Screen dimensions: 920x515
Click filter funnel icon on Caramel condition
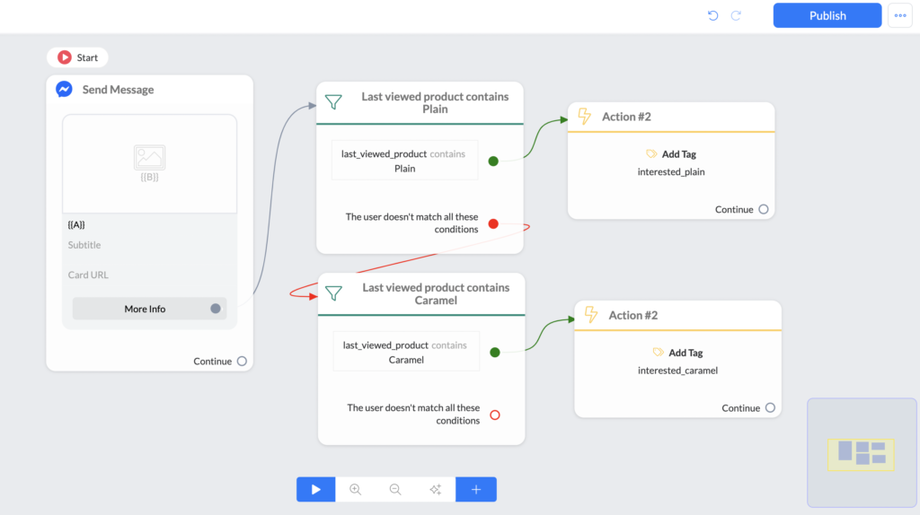click(334, 293)
